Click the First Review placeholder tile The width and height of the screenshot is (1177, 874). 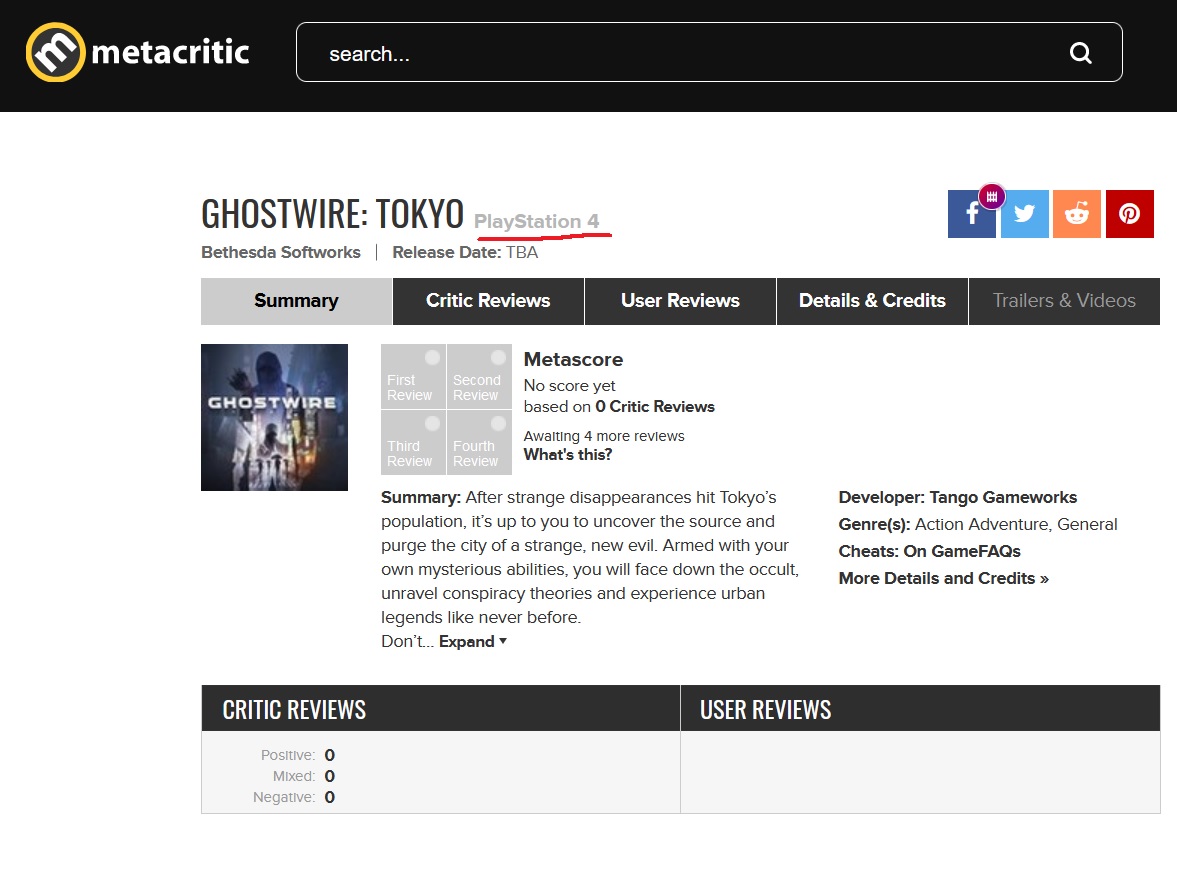[x=413, y=376]
